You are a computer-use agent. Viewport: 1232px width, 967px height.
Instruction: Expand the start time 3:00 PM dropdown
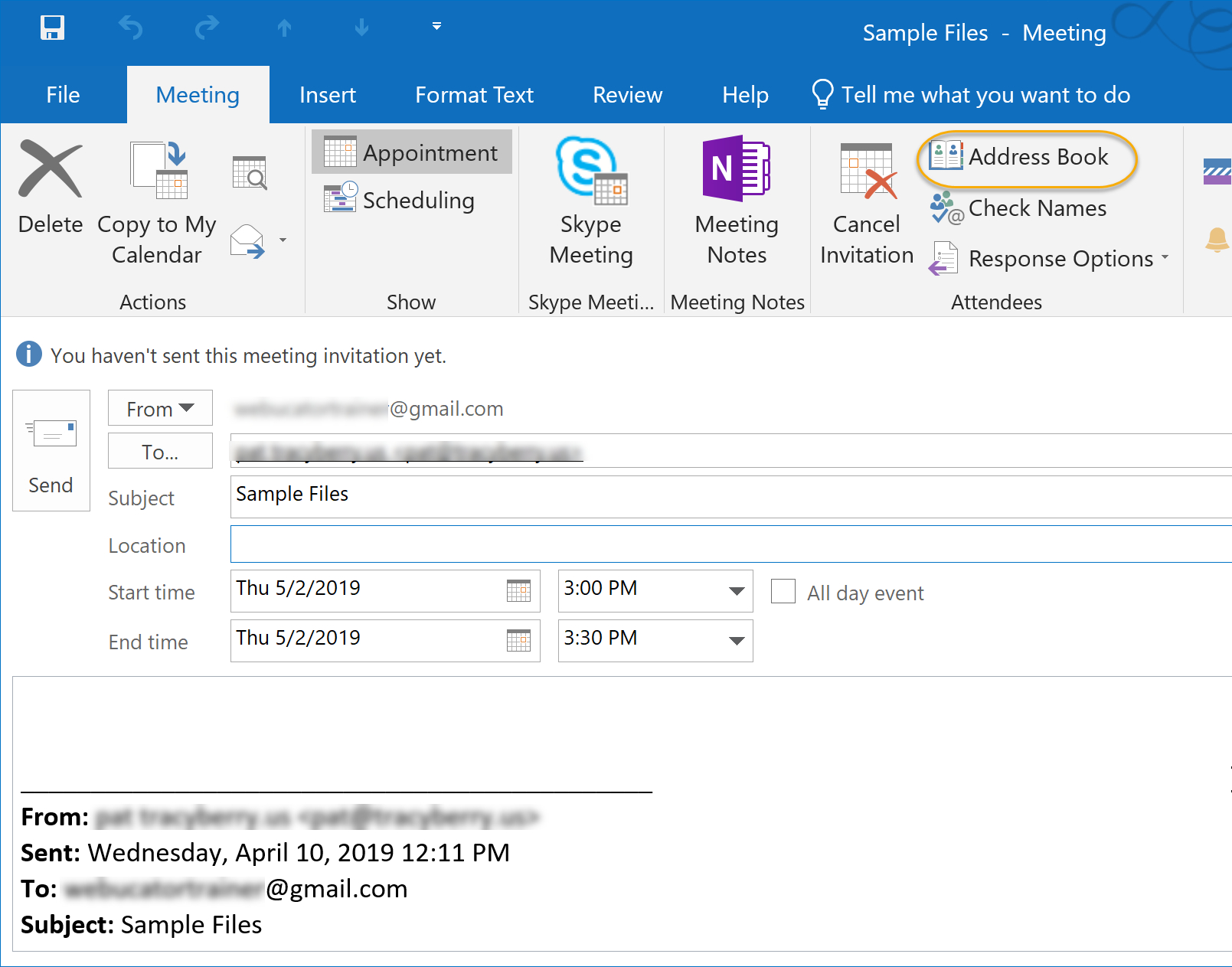(x=737, y=590)
